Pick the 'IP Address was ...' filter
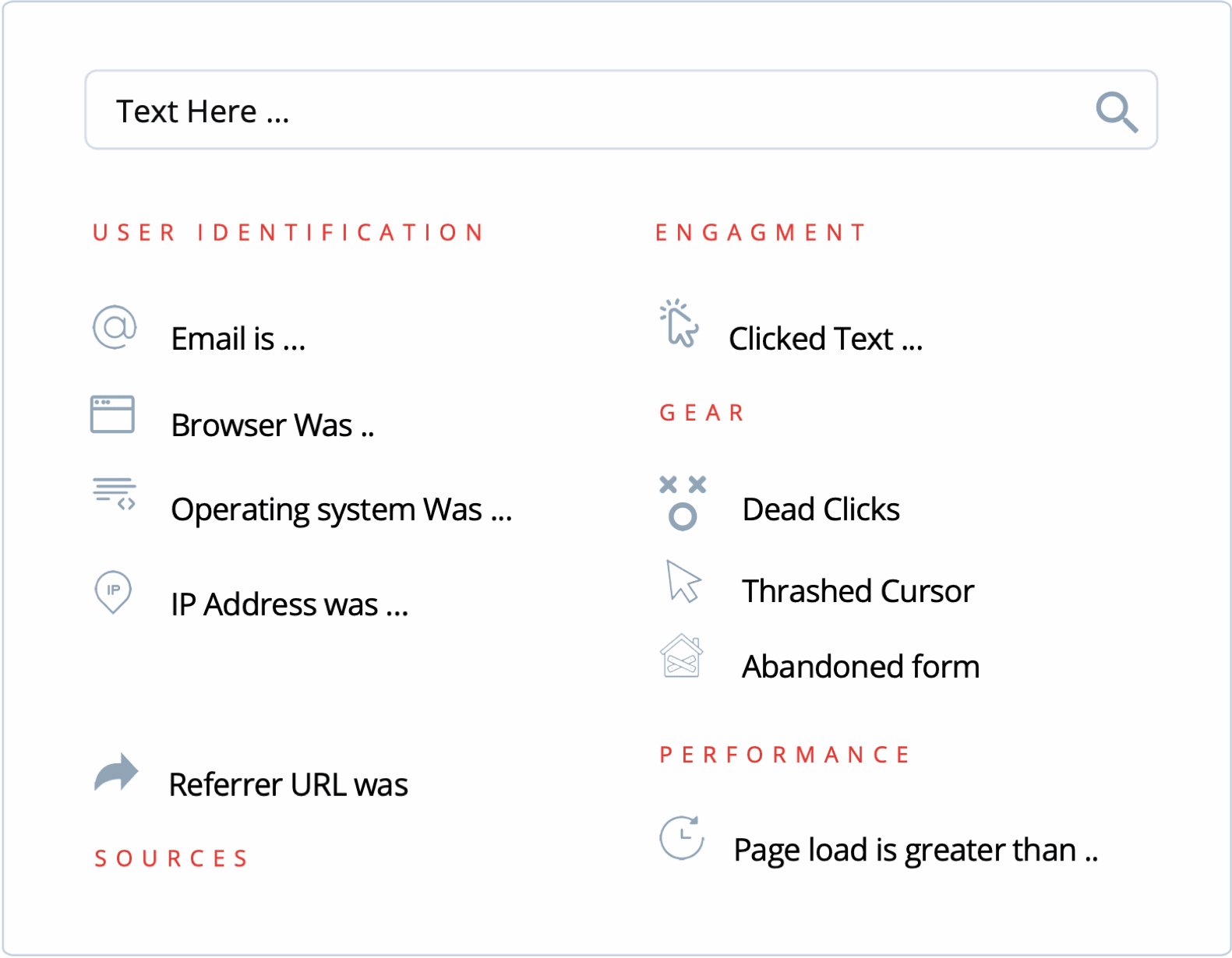 (x=289, y=605)
